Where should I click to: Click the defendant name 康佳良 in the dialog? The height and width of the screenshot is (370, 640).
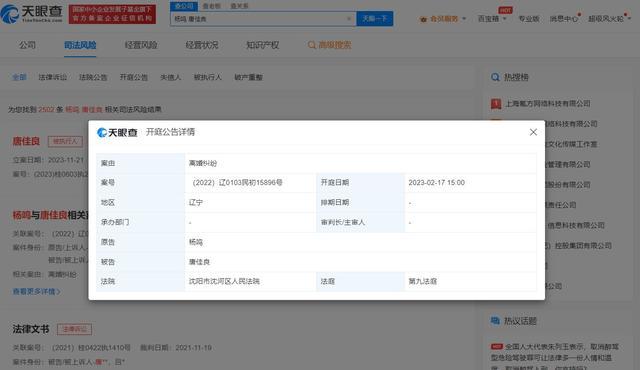tap(199, 262)
